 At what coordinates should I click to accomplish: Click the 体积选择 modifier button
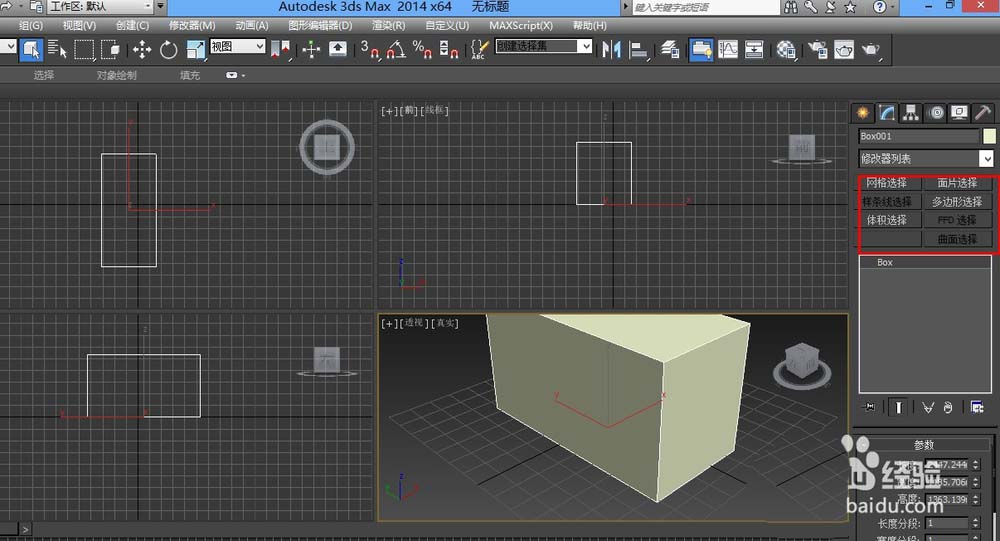click(x=887, y=220)
